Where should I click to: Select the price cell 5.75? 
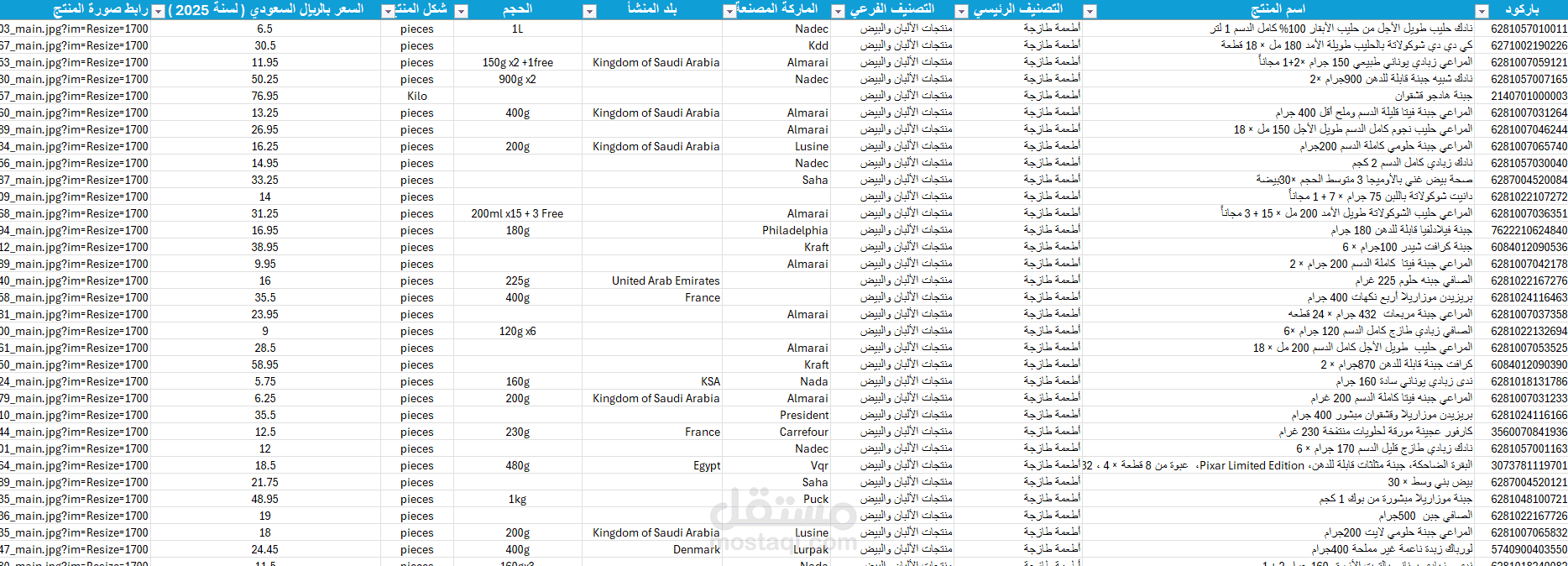[x=265, y=381]
